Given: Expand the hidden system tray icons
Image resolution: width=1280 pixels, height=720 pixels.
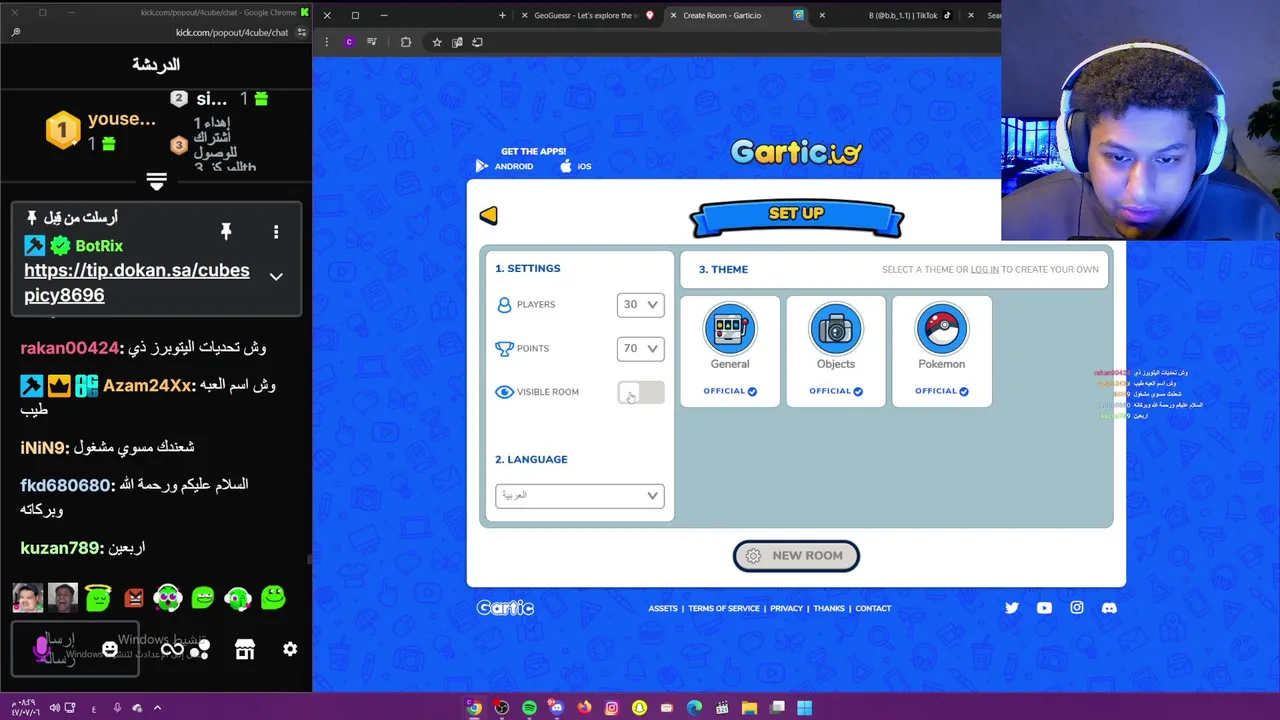Looking at the screenshot, I should tap(157, 708).
